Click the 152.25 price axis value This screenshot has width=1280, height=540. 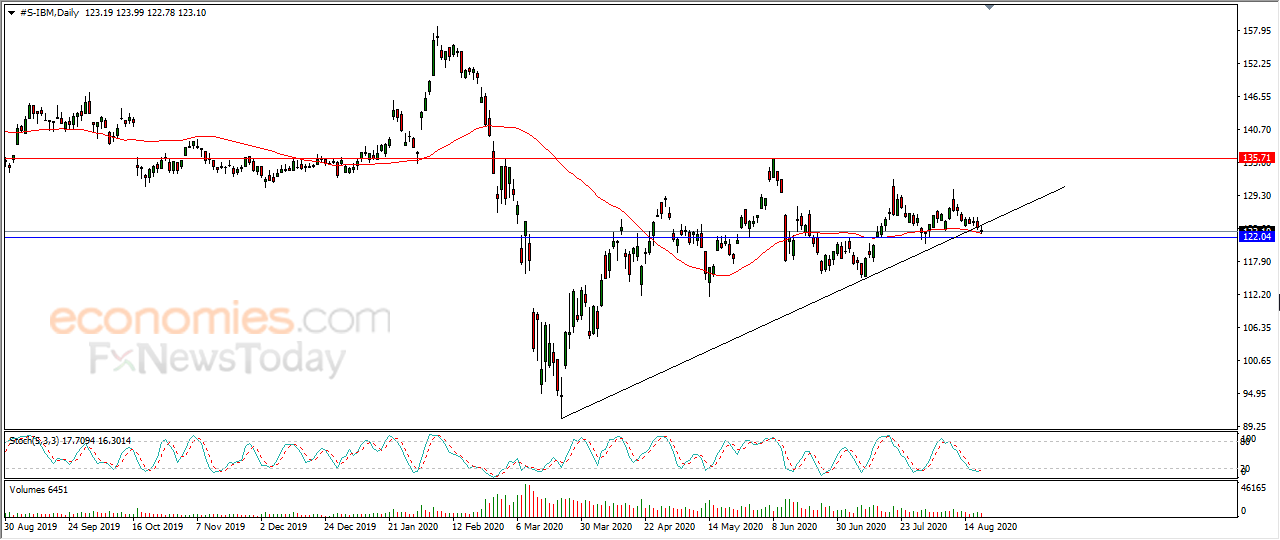[x=1257, y=64]
